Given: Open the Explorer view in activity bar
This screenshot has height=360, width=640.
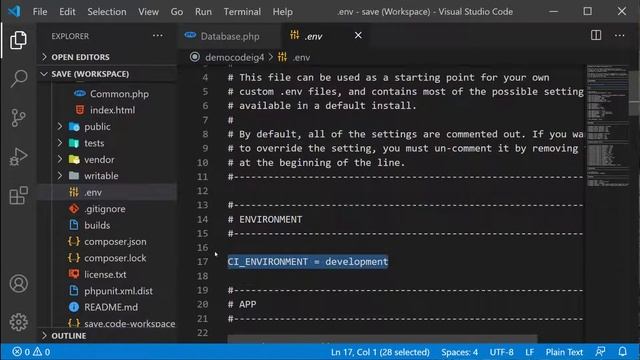Looking at the screenshot, I should click(x=18, y=40).
